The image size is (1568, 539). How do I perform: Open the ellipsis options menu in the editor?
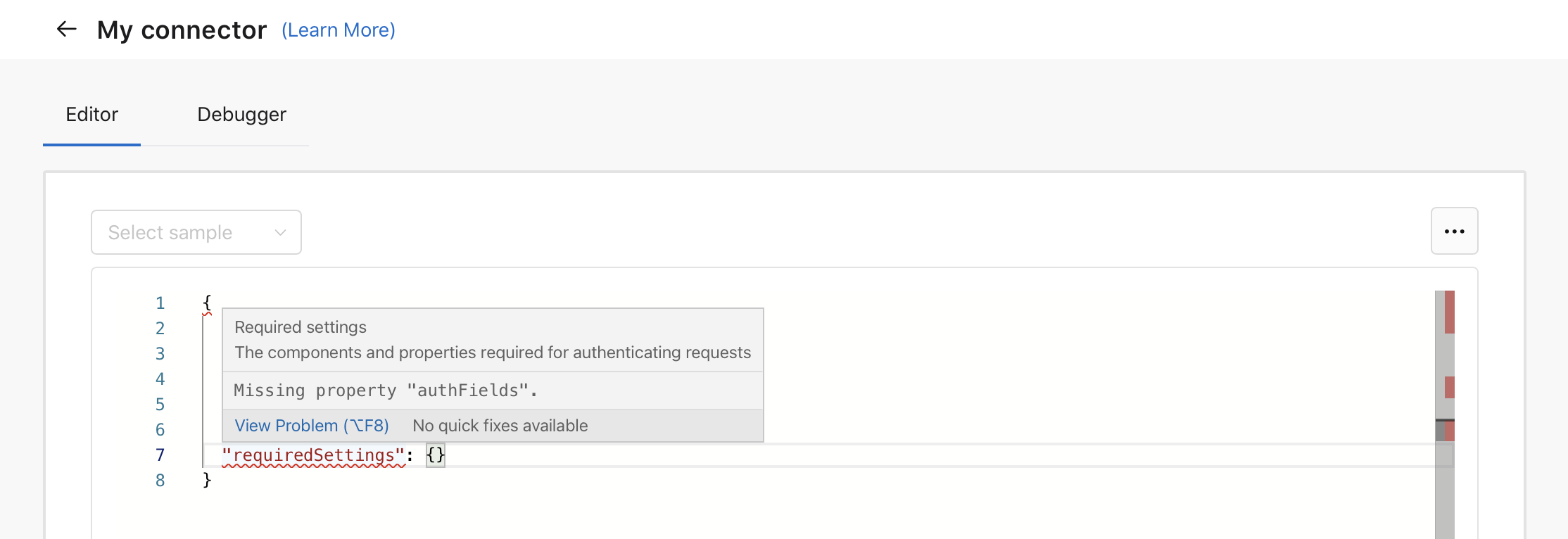tap(1454, 231)
